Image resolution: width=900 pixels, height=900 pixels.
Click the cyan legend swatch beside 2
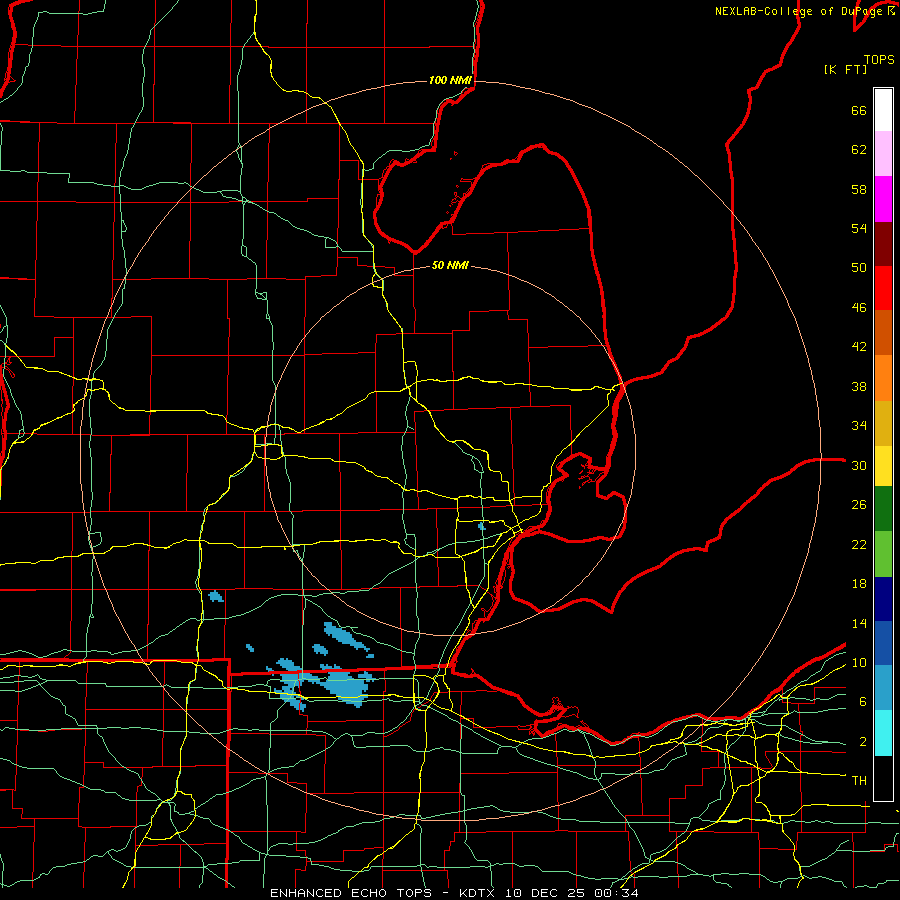(x=883, y=733)
